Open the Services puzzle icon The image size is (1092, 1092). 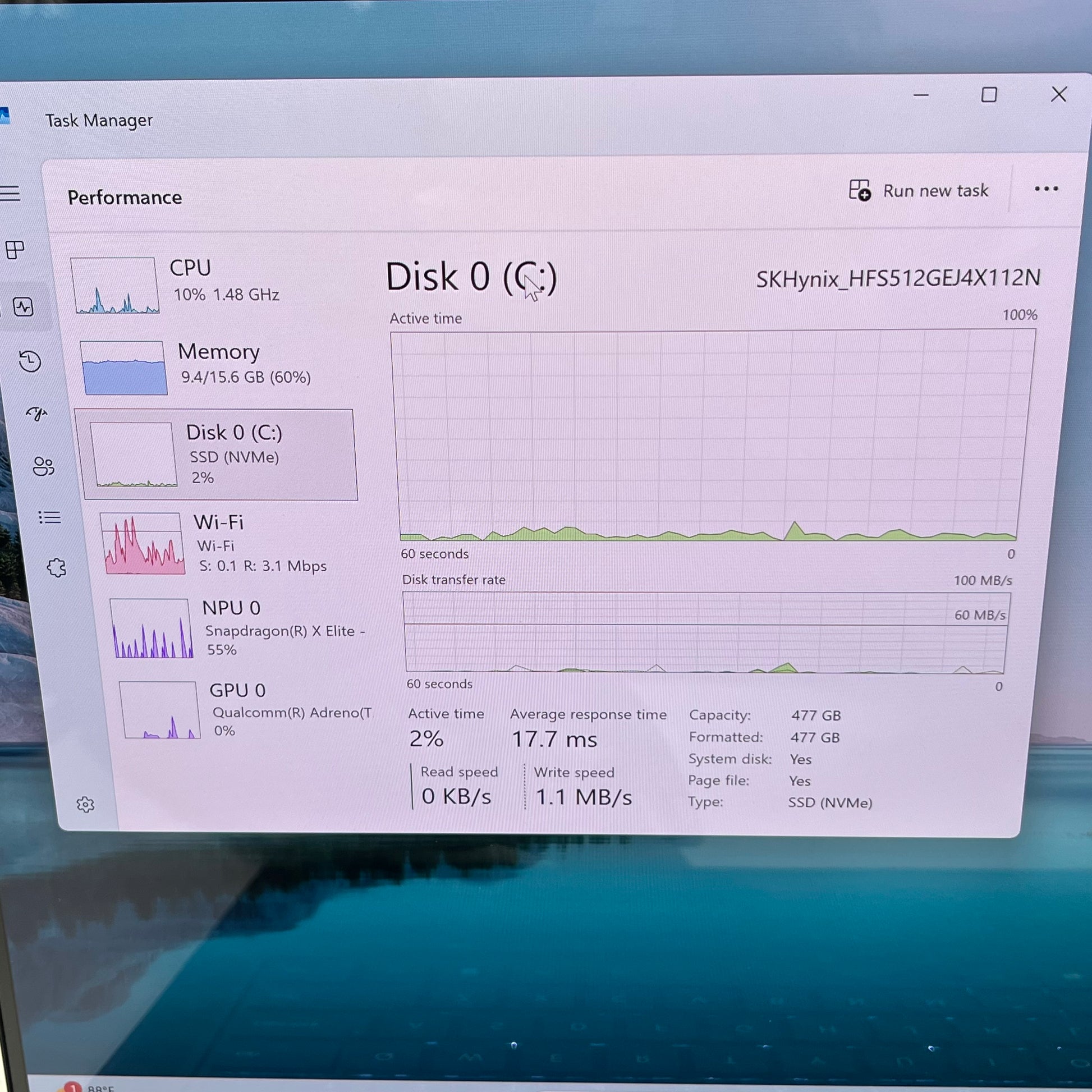56,567
